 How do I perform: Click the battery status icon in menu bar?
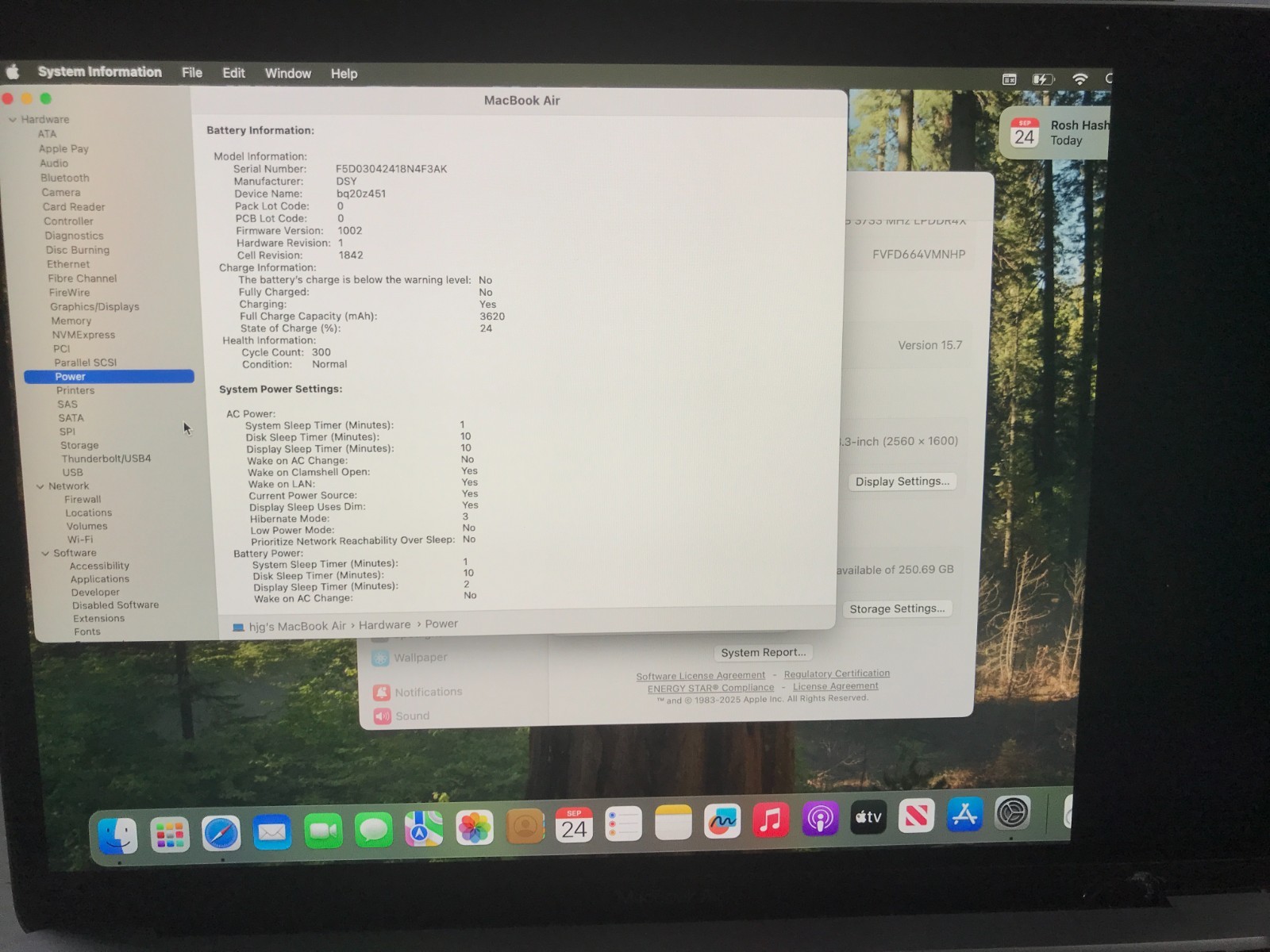[1042, 79]
